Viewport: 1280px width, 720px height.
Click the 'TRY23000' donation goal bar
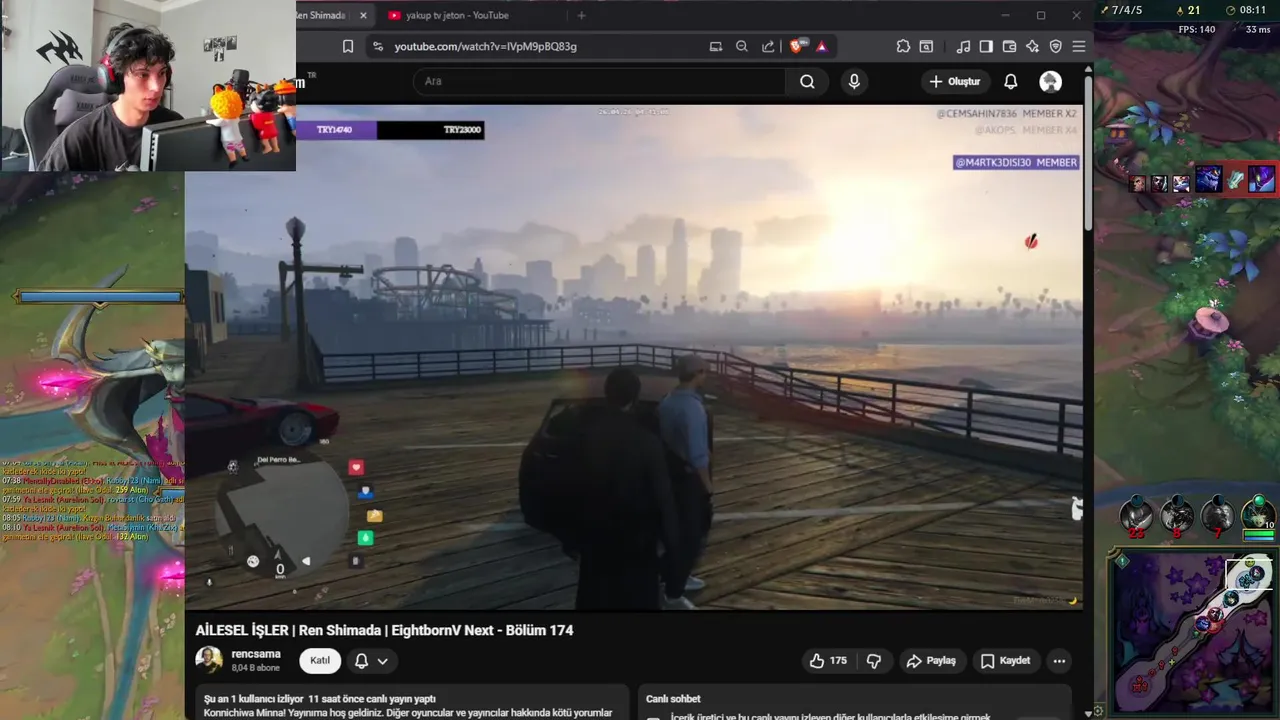(x=390, y=130)
